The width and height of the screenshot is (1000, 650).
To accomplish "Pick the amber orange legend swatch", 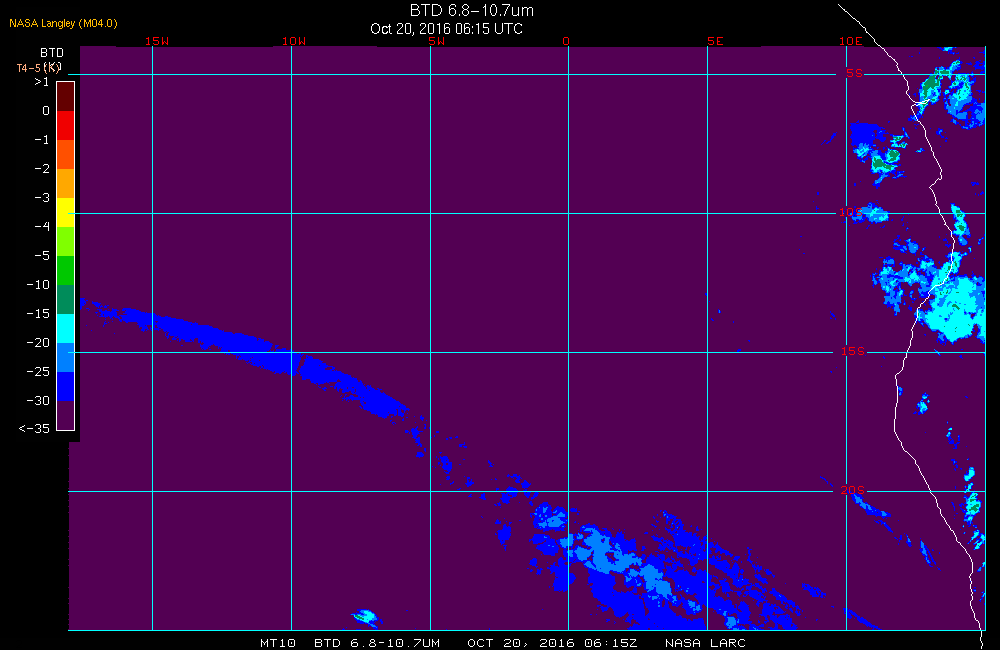I will [66, 183].
